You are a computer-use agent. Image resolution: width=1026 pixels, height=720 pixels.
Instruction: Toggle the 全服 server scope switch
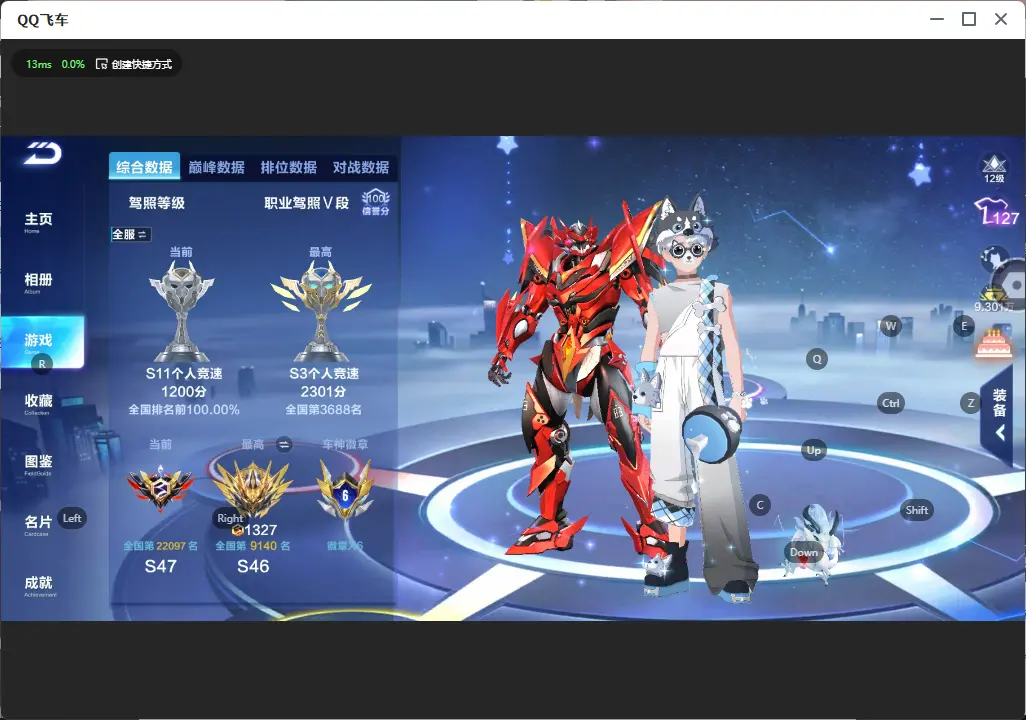[131, 234]
